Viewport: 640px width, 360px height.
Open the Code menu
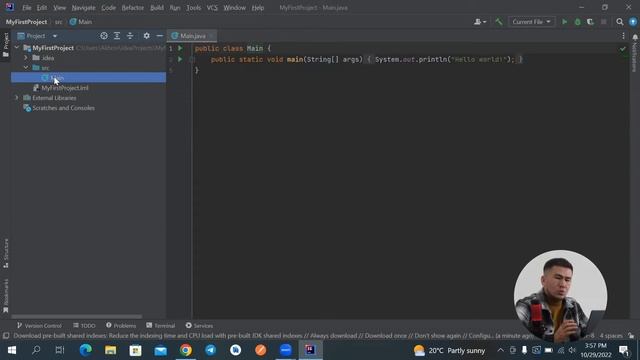(108, 8)
